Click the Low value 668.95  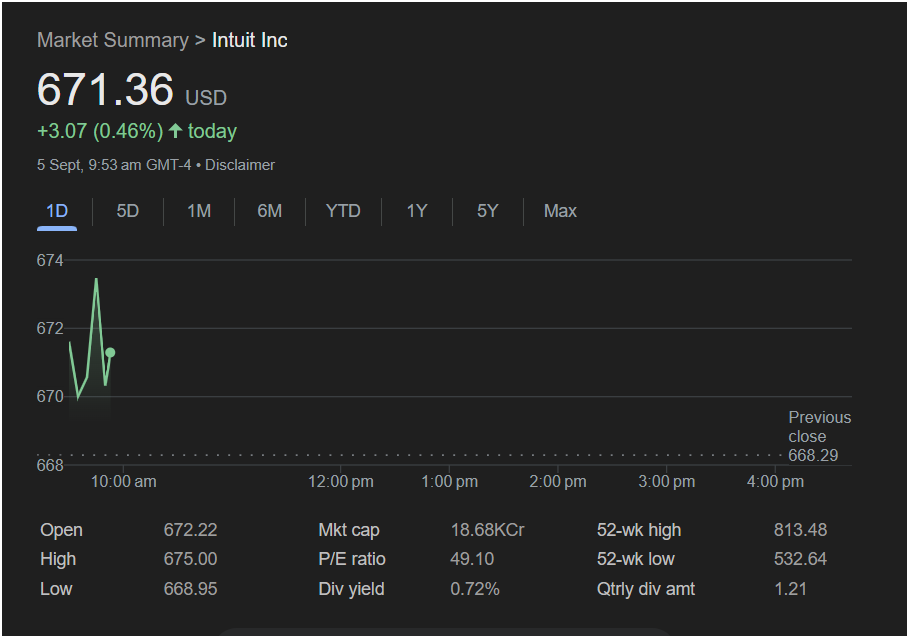[190, 589]
